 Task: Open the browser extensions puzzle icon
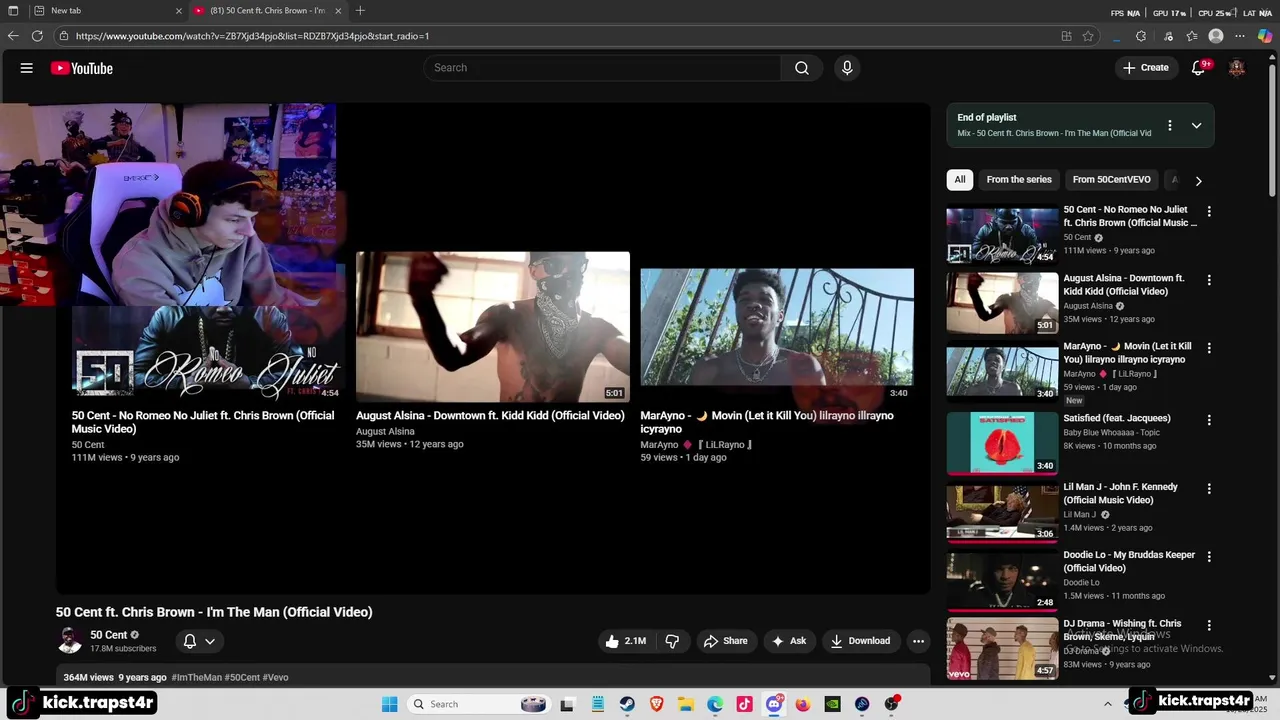coord(1141,36)
